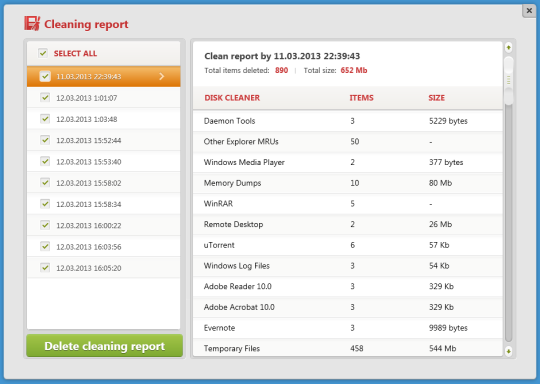
Task: Click the total items deleted value 890
Action: tap(281, 70)
